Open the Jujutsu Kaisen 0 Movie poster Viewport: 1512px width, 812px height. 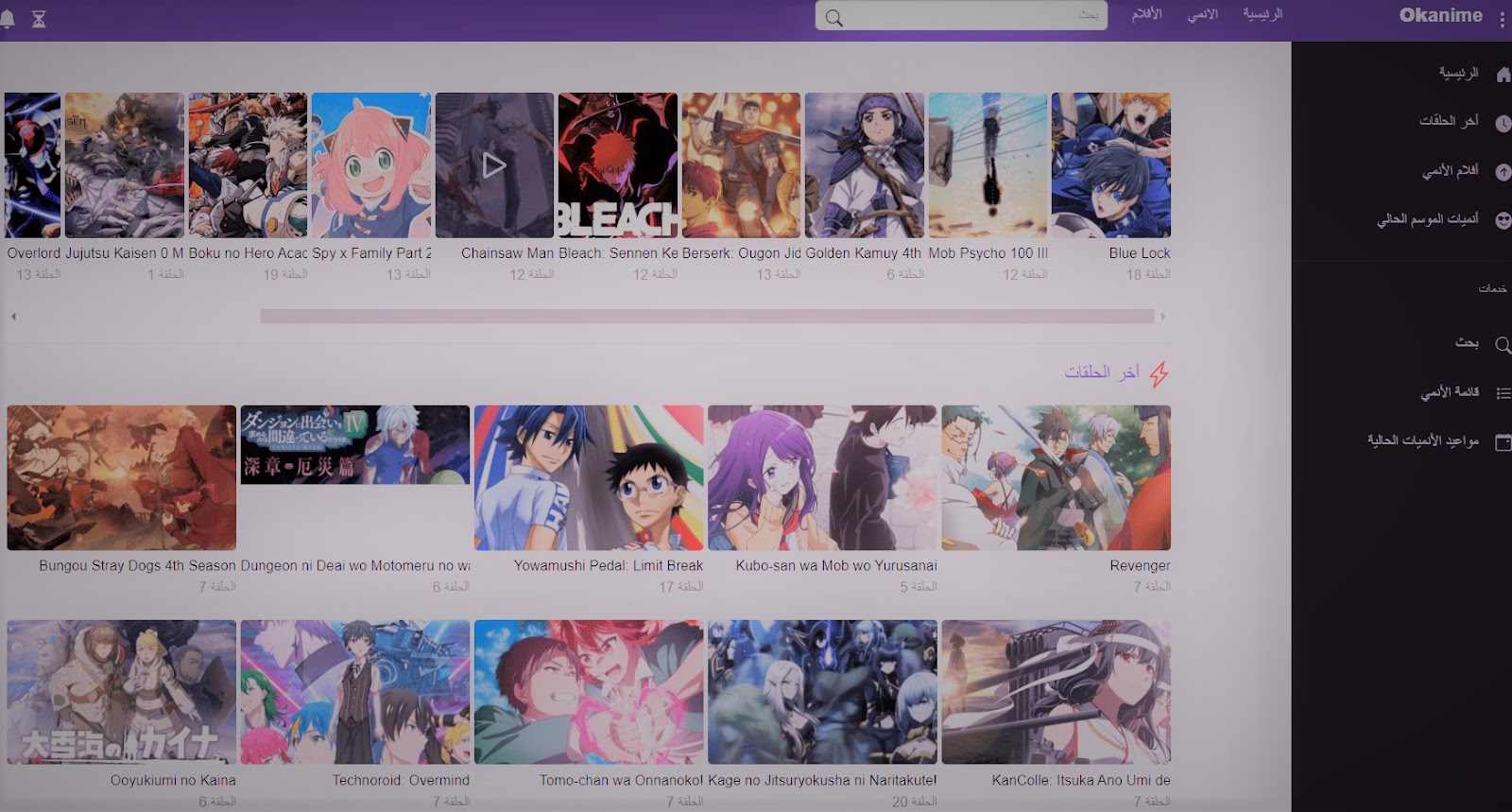click(x=125, y=165)
